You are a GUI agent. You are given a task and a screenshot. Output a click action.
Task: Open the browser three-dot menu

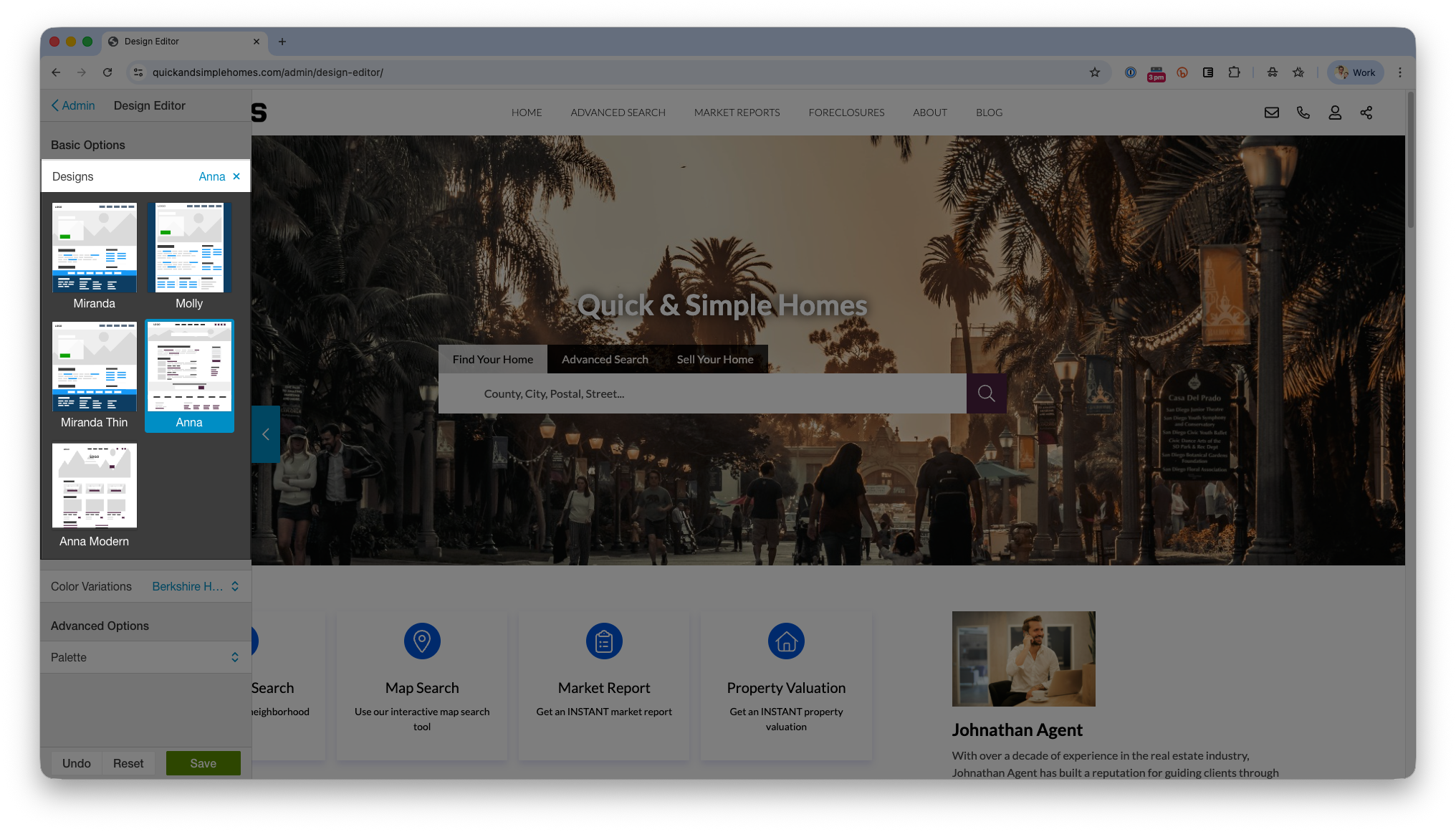tap(1399, 72)
